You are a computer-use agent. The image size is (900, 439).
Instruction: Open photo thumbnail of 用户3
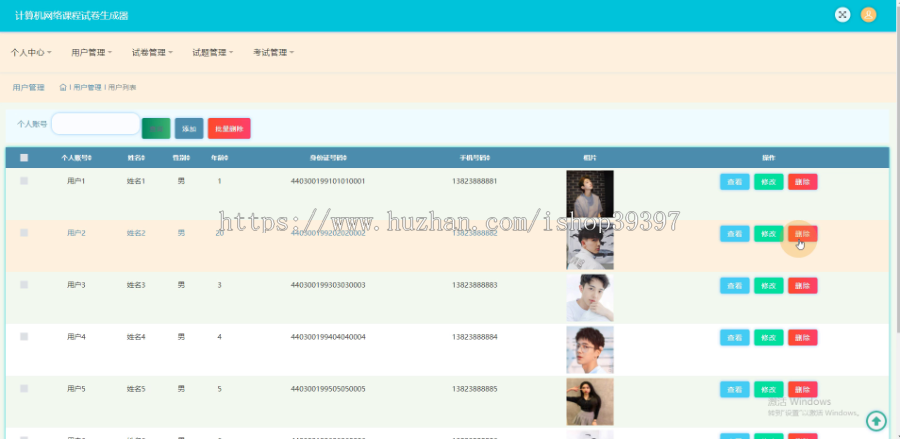590,298
